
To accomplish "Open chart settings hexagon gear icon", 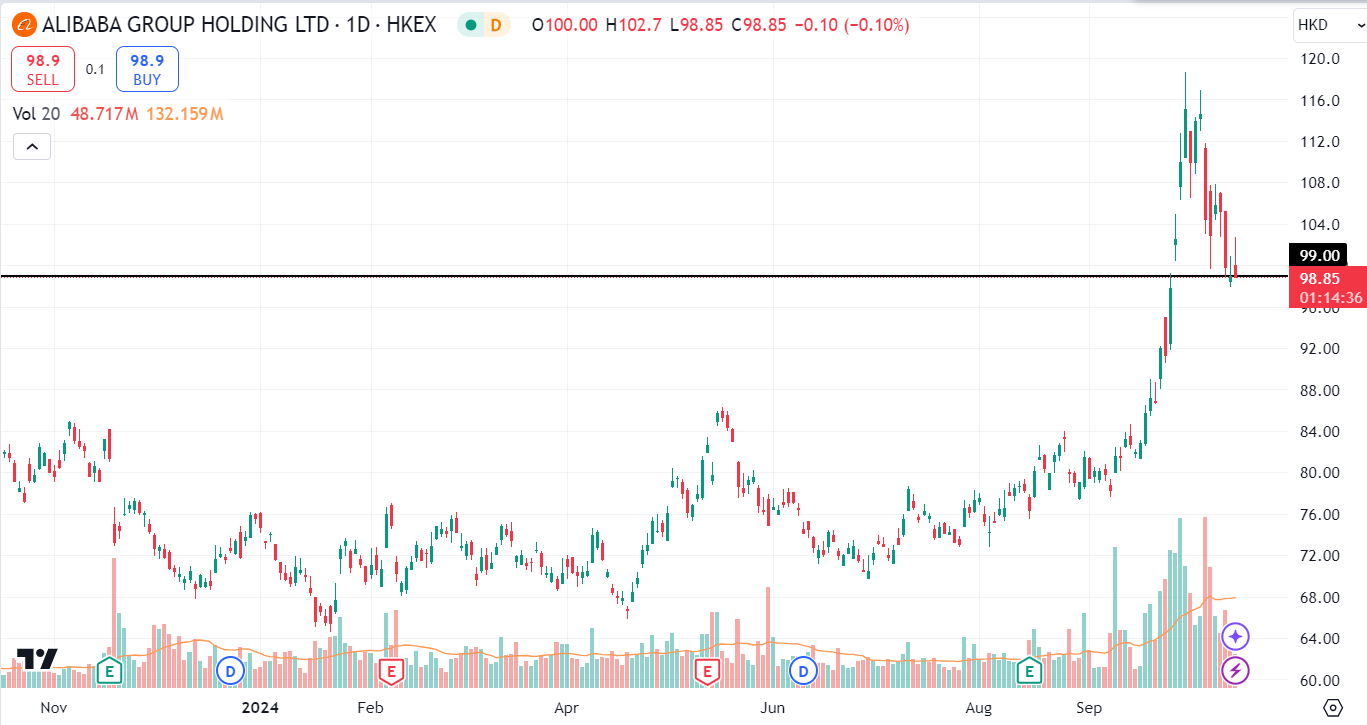I will point(1332,708).
